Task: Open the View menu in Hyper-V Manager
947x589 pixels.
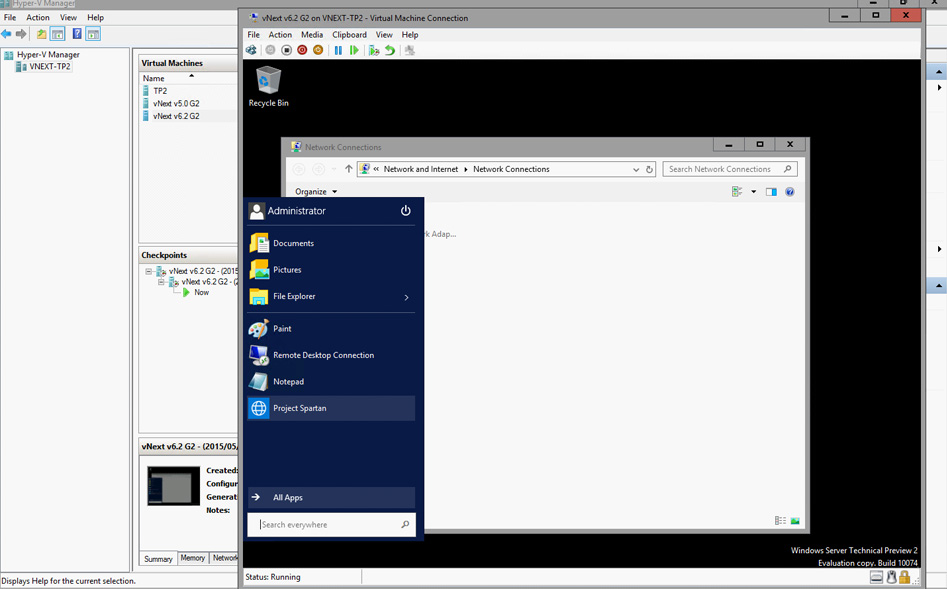Action: (68, 18)
